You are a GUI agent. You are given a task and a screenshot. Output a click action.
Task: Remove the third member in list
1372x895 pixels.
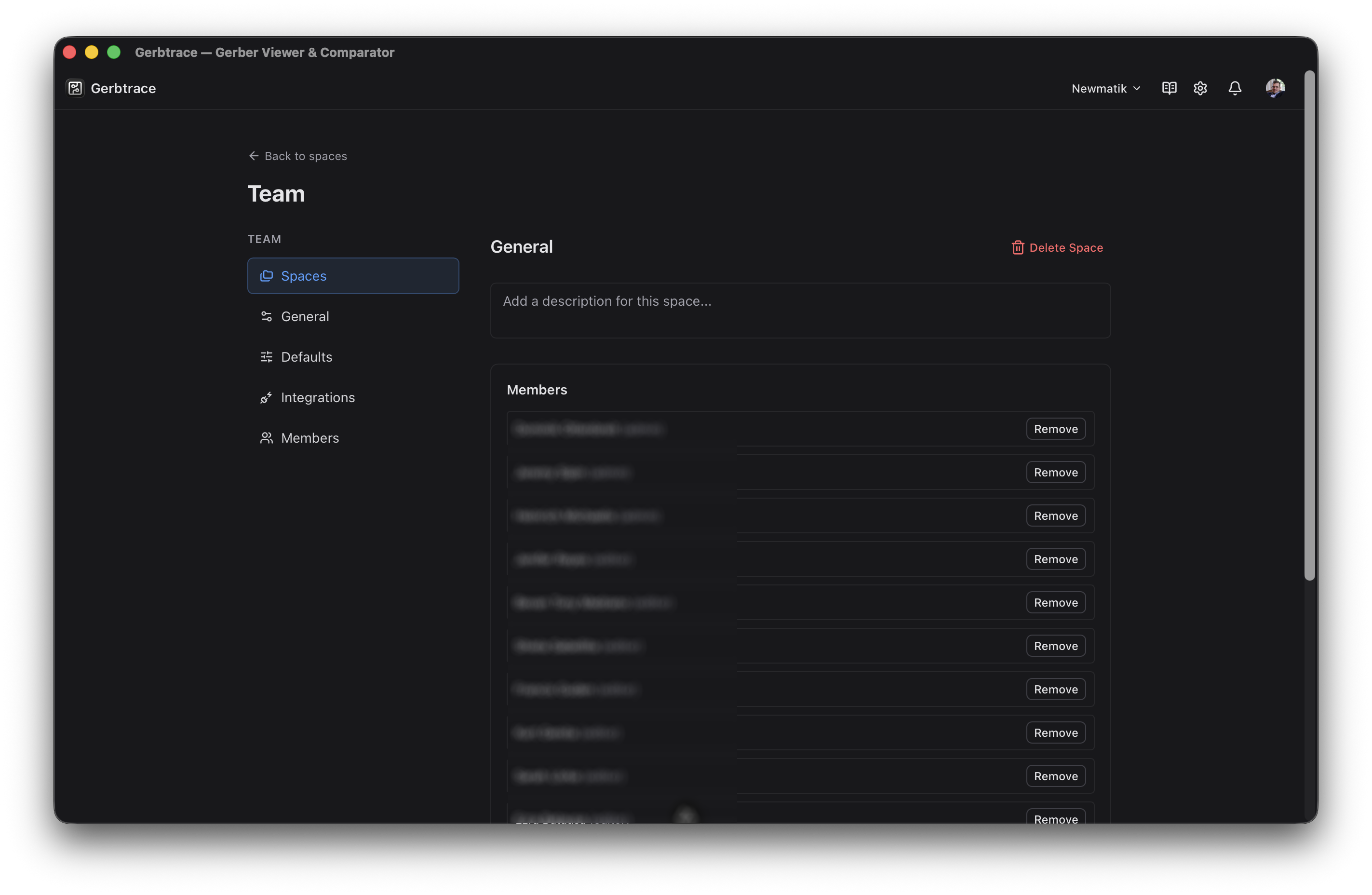[1056, 515]
